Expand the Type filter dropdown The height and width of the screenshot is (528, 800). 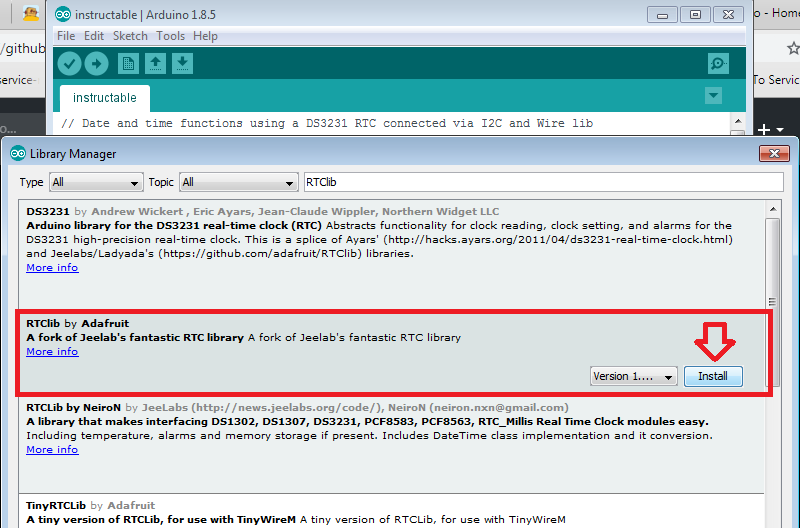pyautogui.click(x=96, y=182)
